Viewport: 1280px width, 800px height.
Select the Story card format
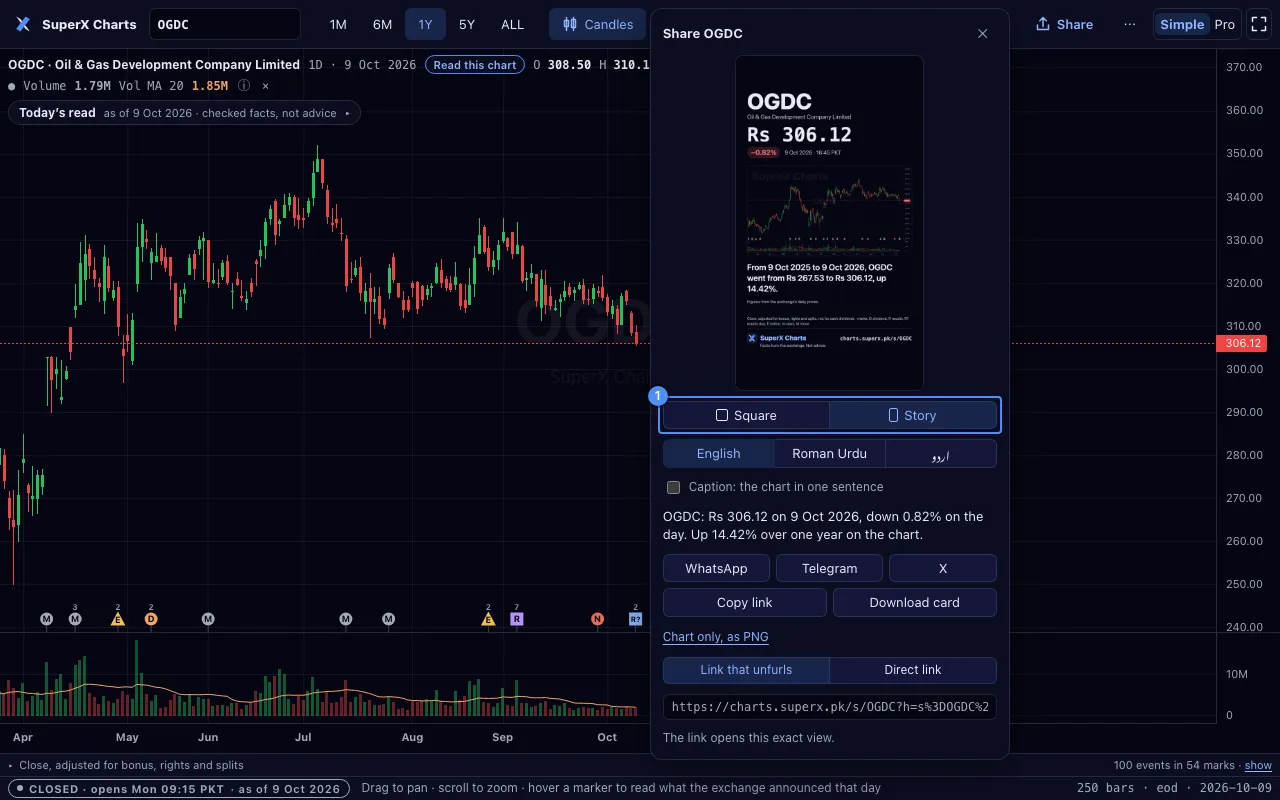click(x=913, y=415)
